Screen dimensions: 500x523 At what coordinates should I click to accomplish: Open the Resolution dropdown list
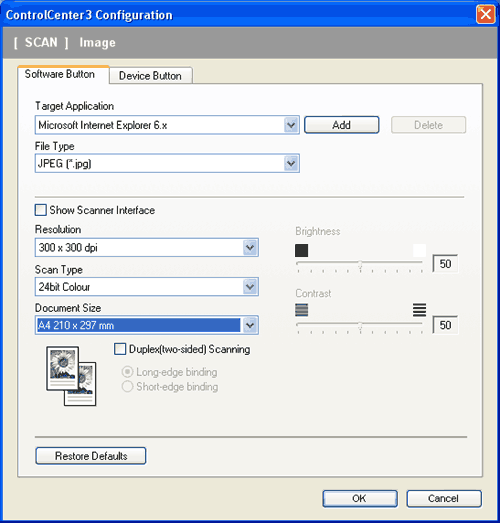tap(250, 247)
